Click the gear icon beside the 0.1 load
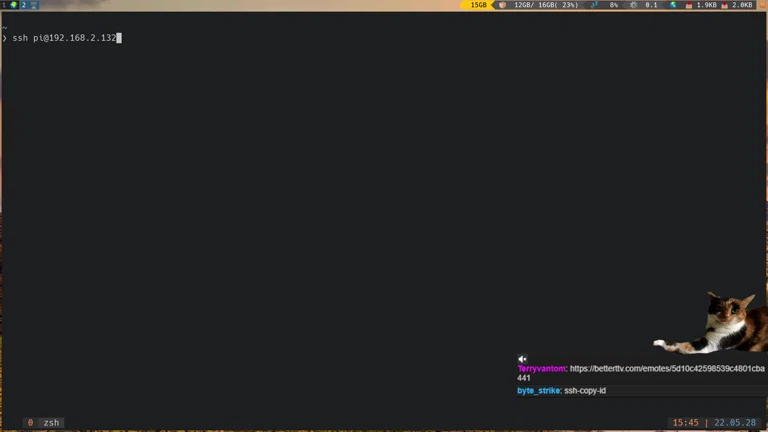The width and height of the screenshot is (768, 432). 634,5
